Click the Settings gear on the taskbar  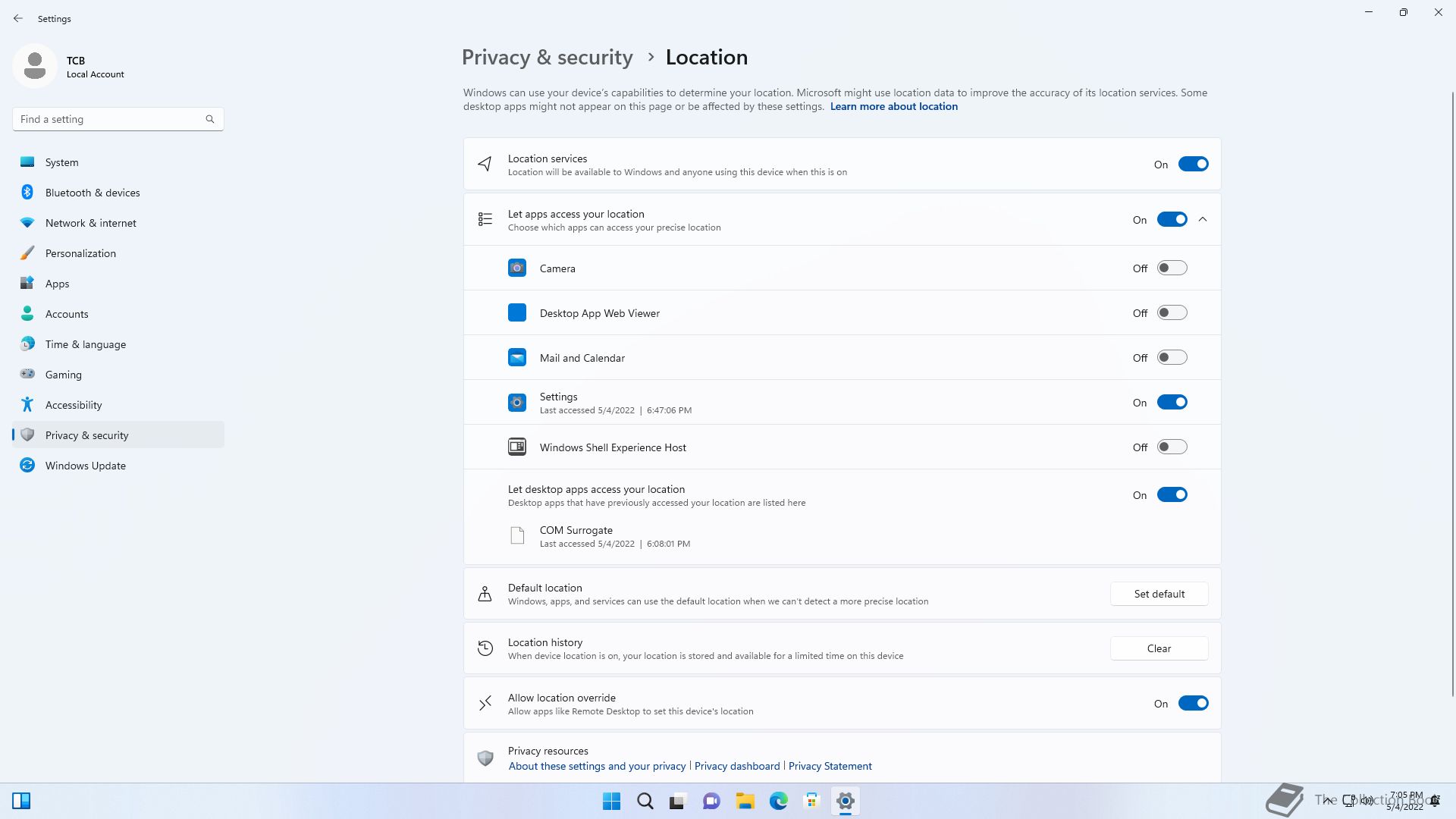click(845, 801)
